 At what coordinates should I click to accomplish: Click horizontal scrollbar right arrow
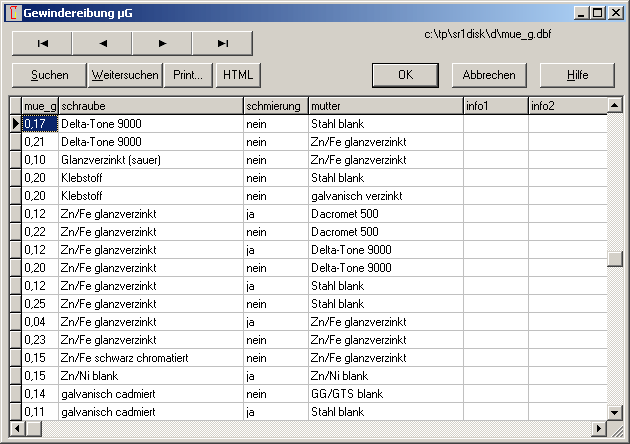pyautogui.click(x=600, y=428)
